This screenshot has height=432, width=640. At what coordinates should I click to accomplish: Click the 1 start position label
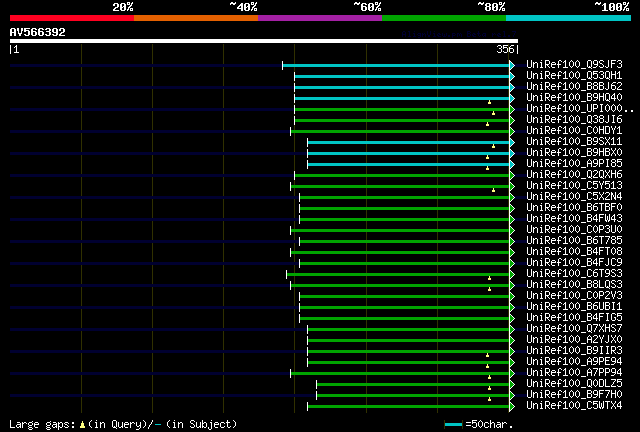16,50
